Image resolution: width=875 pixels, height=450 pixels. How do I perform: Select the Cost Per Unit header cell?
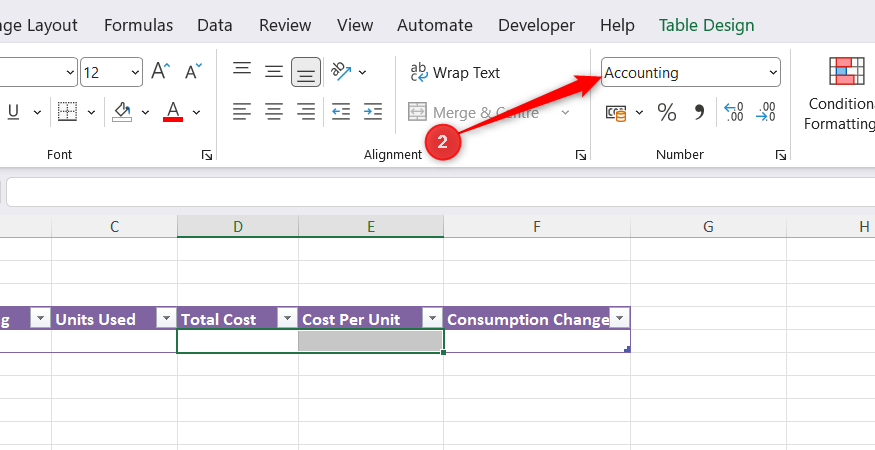371,318
